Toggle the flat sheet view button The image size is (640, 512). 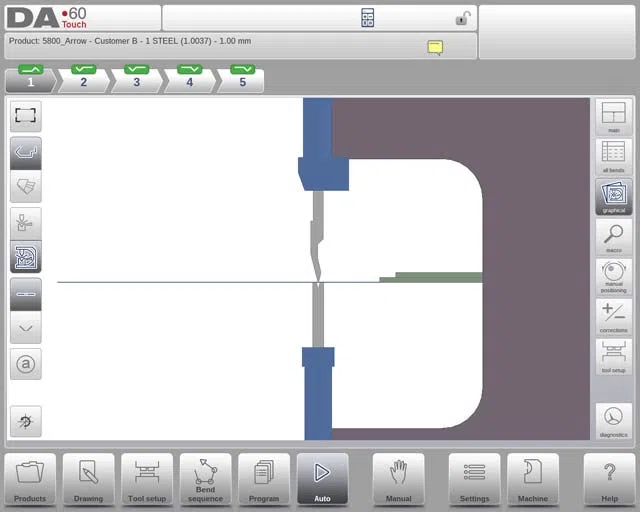(x=26, y=294)
